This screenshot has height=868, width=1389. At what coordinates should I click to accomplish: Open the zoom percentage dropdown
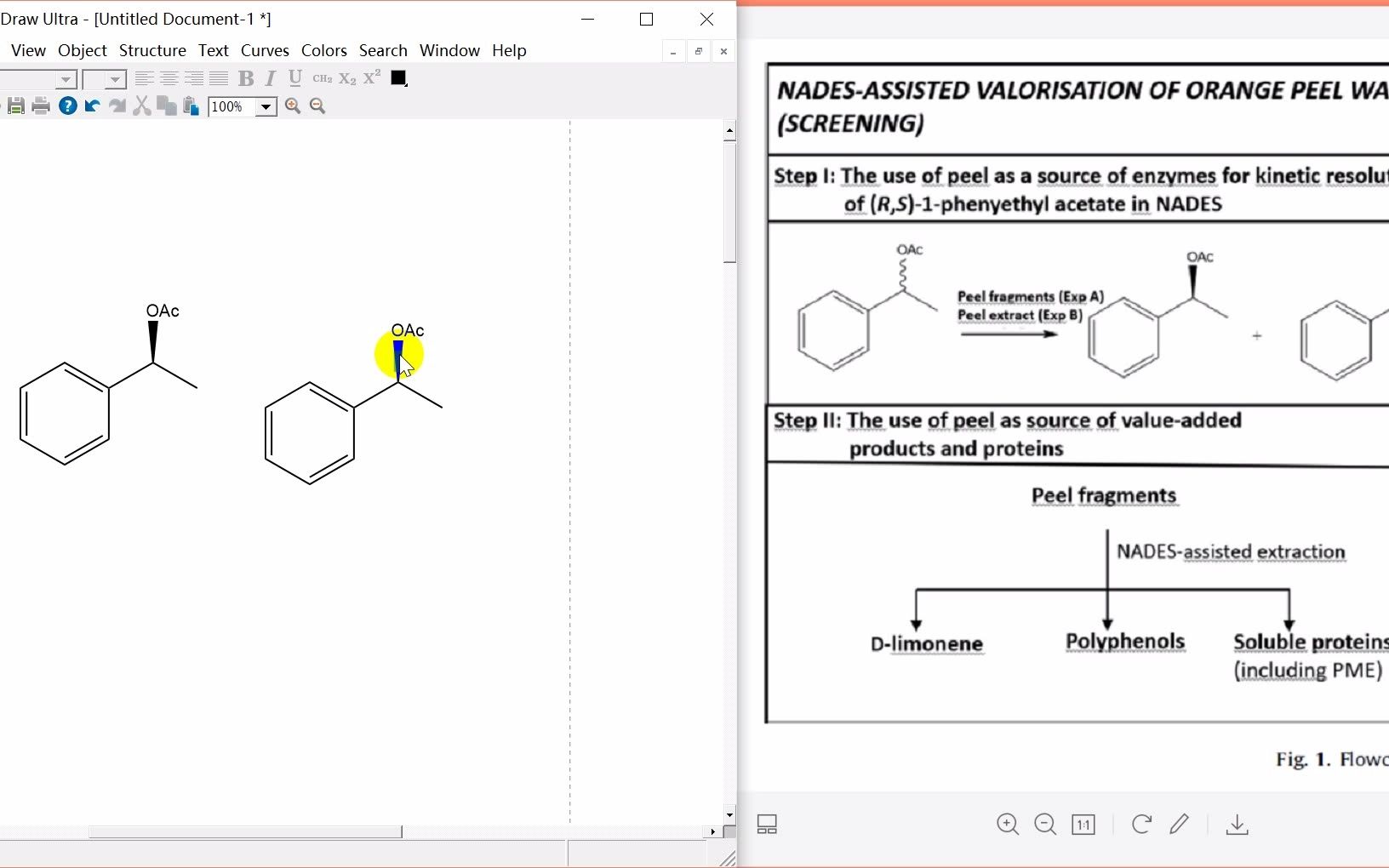coord(265,107)
